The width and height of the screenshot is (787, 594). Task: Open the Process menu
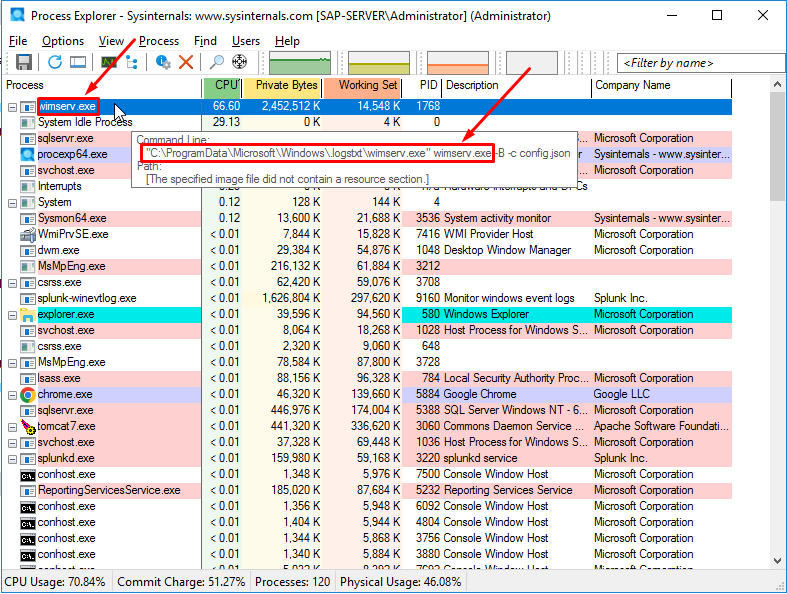(159, 41)
